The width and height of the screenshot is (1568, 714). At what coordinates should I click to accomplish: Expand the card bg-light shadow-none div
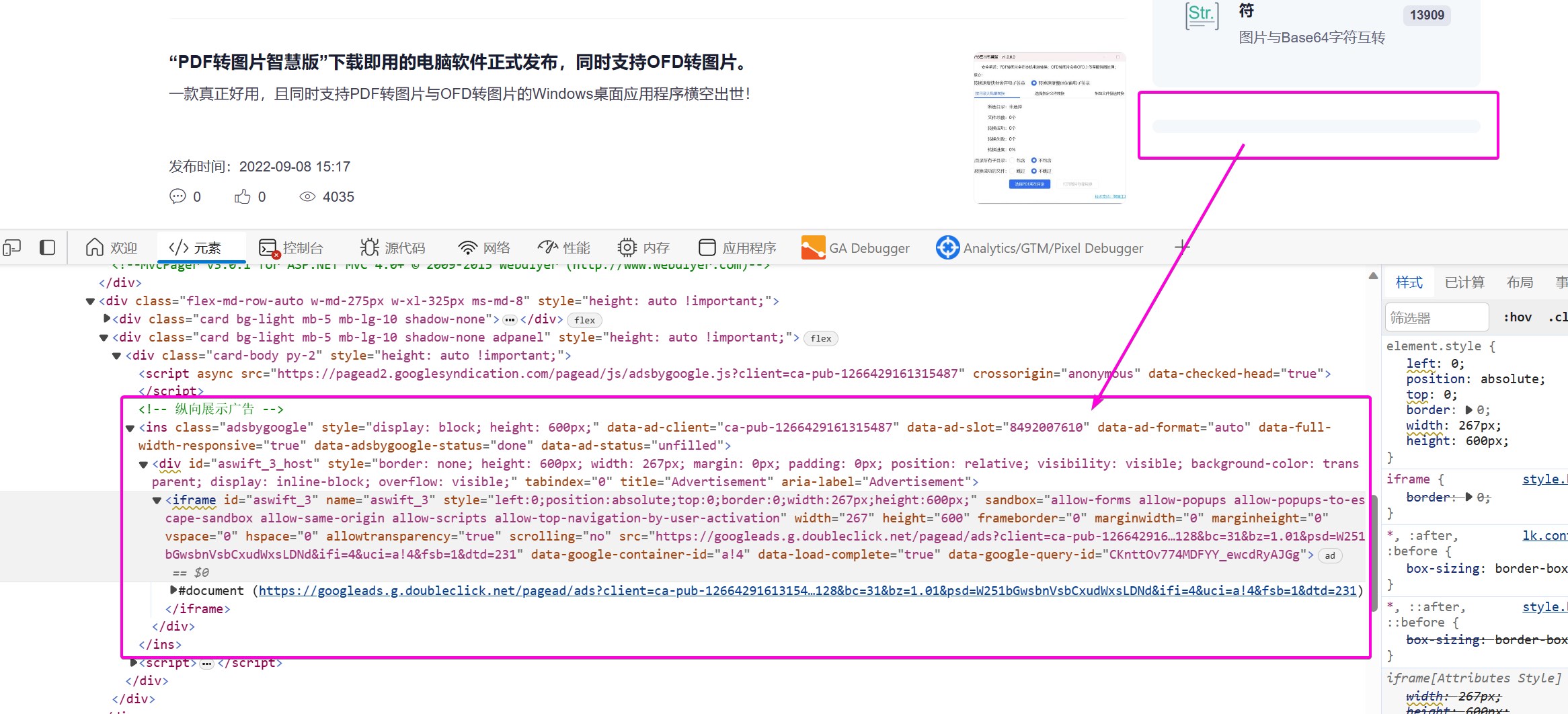click(106, 319)
